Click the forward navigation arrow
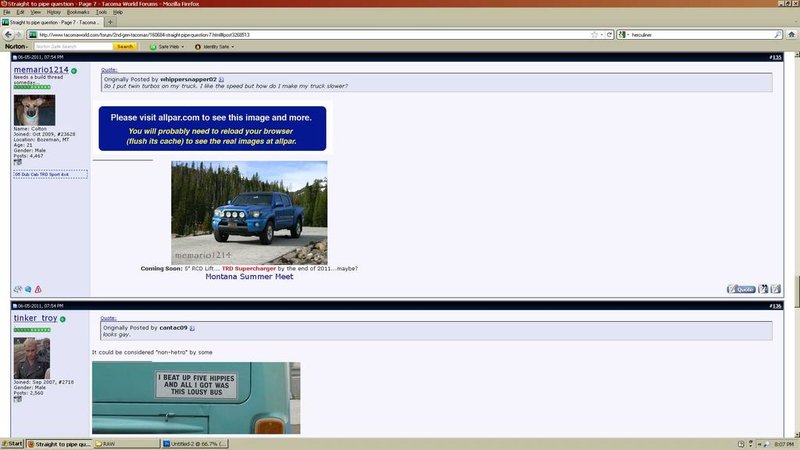The image size is (800, 450). [x=19, y=35]
